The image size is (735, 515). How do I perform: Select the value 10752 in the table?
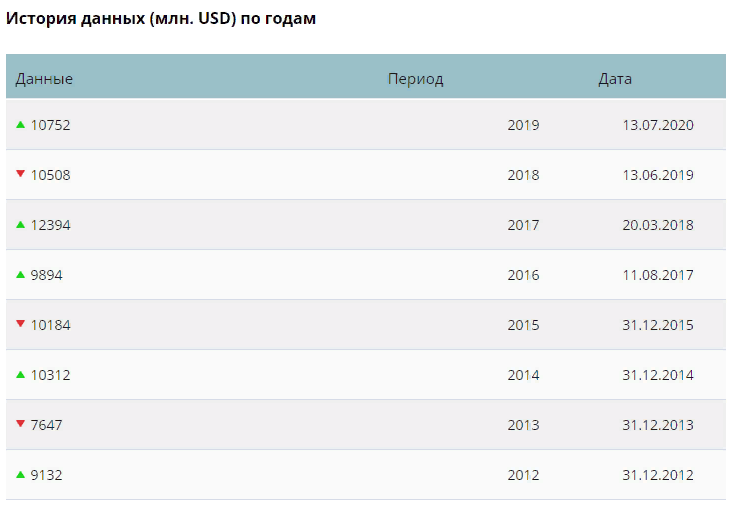click(51, 125)
